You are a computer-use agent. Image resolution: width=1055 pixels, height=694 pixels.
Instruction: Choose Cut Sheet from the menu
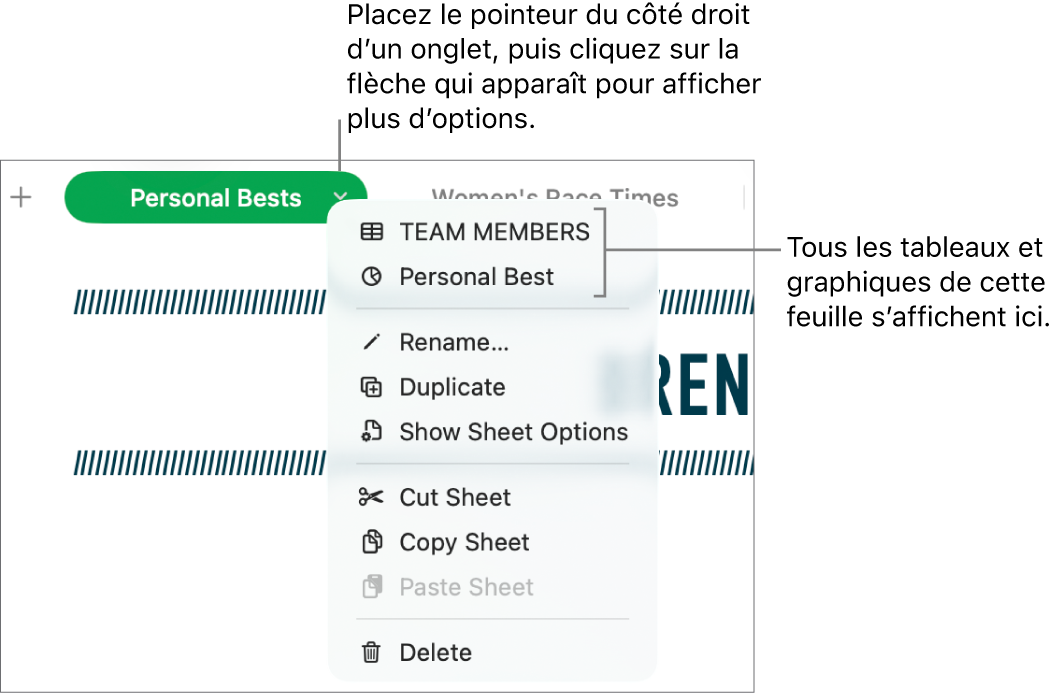(x=454, y=497)
